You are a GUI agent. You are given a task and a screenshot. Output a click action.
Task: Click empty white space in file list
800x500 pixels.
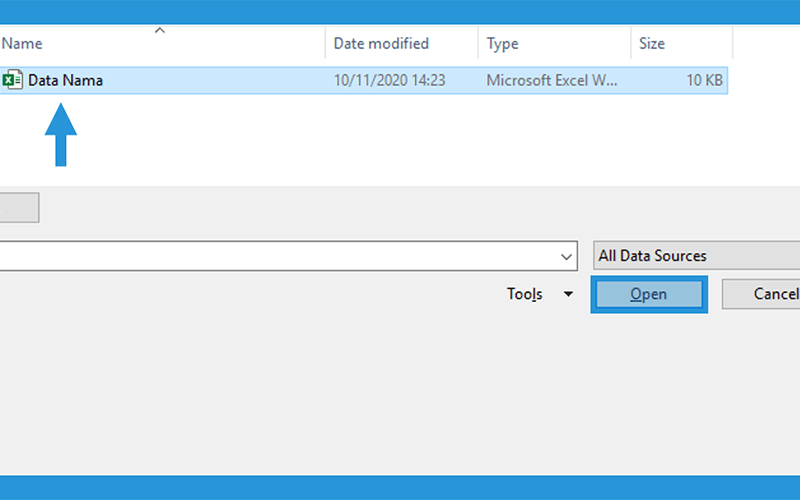coord(408,143)
